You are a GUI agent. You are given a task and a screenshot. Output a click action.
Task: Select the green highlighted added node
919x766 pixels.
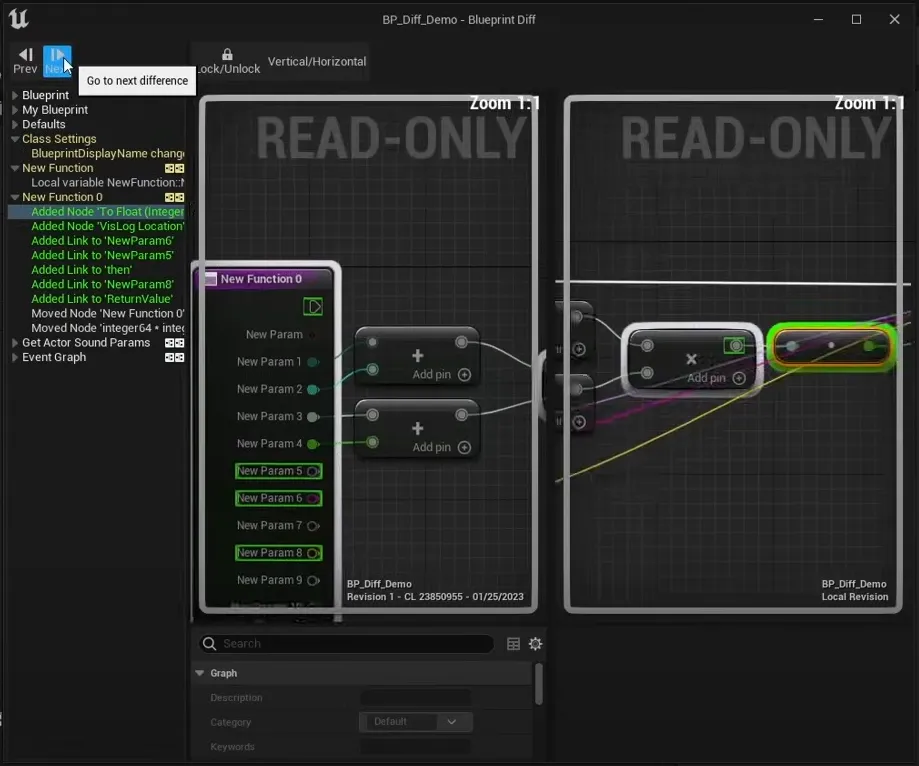click(831, 346)
